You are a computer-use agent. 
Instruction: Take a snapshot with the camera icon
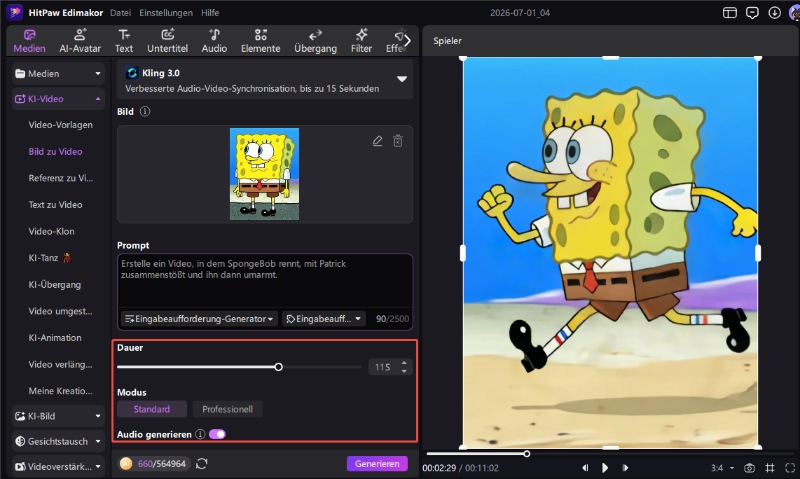pos(749,468)
